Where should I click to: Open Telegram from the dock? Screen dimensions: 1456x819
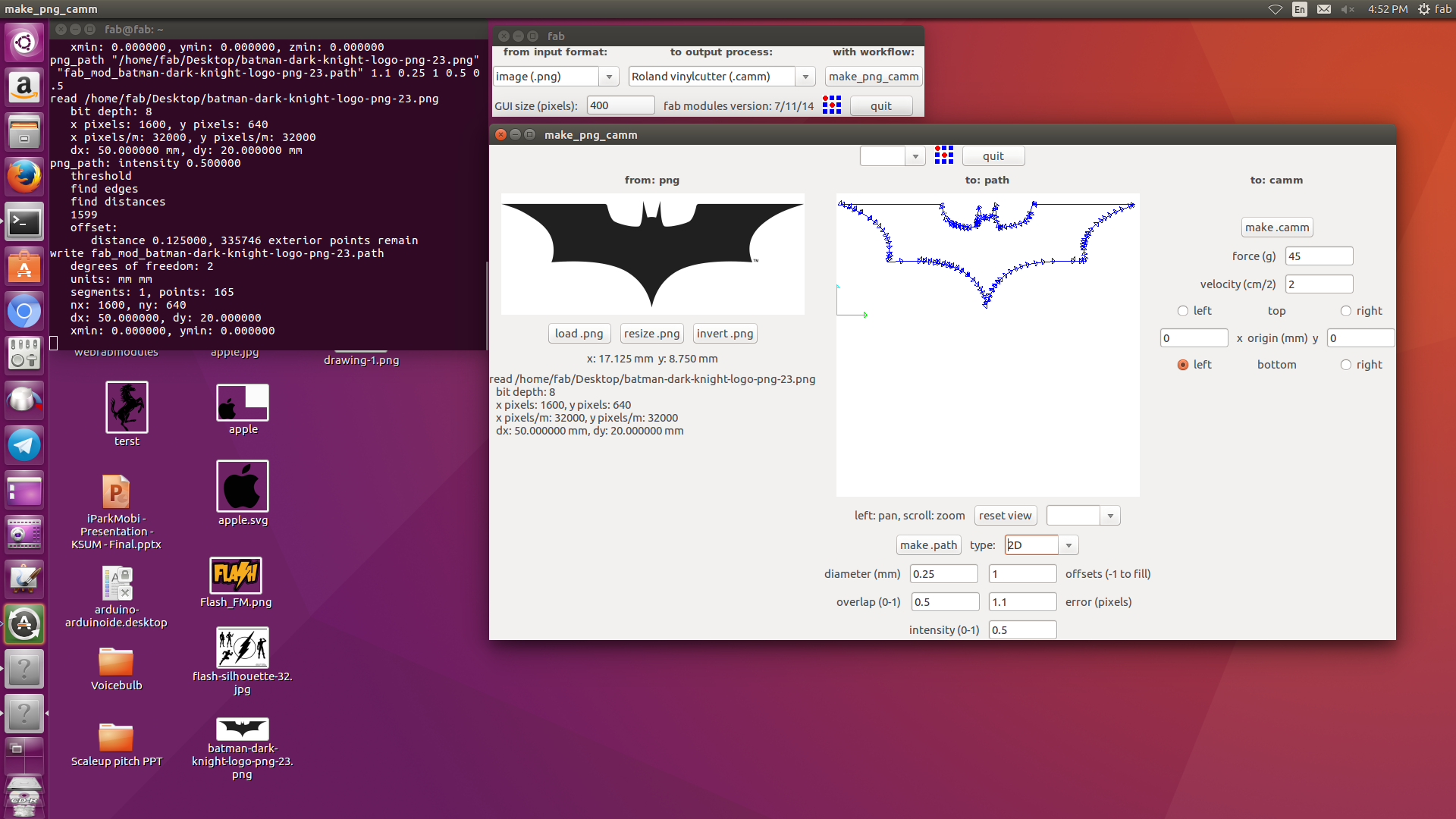(24, 445)
